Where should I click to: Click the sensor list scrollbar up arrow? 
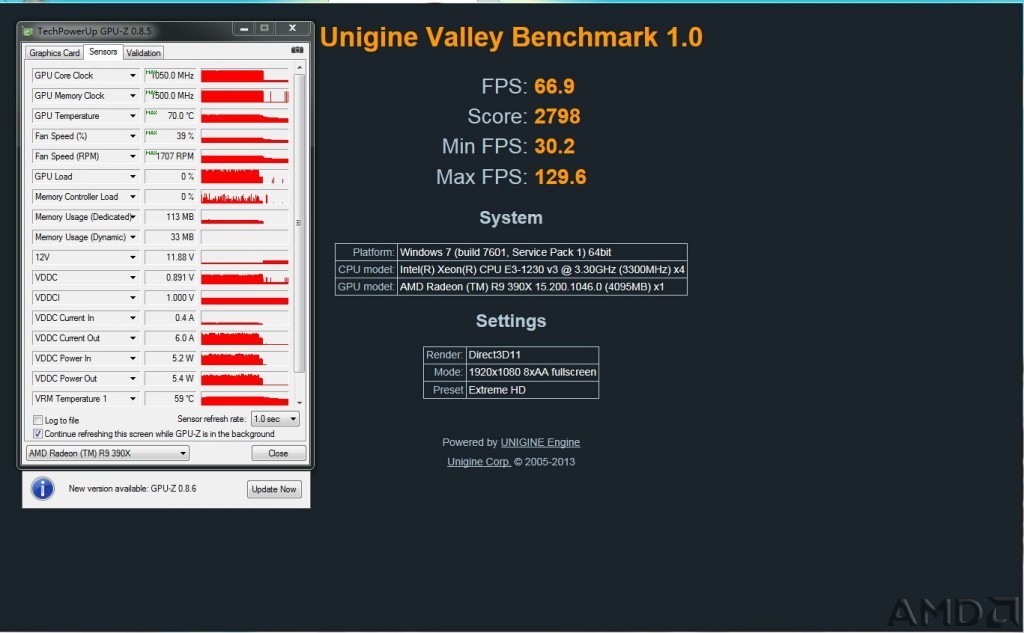click(x=300, y=67)
